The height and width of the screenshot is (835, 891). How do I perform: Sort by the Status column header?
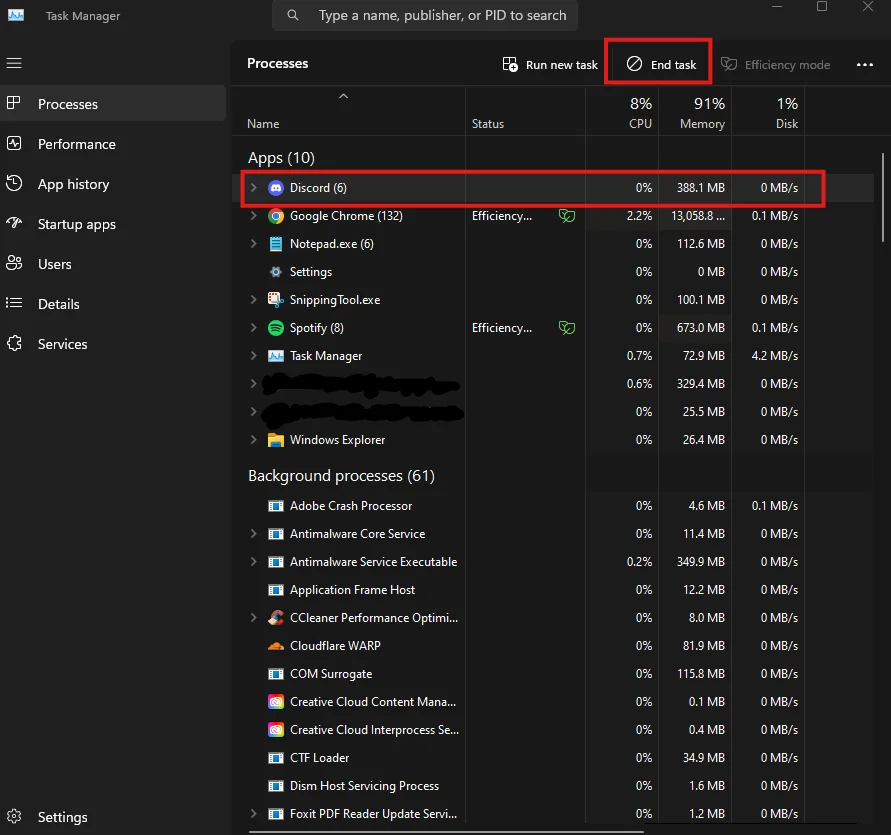[525, 111]
